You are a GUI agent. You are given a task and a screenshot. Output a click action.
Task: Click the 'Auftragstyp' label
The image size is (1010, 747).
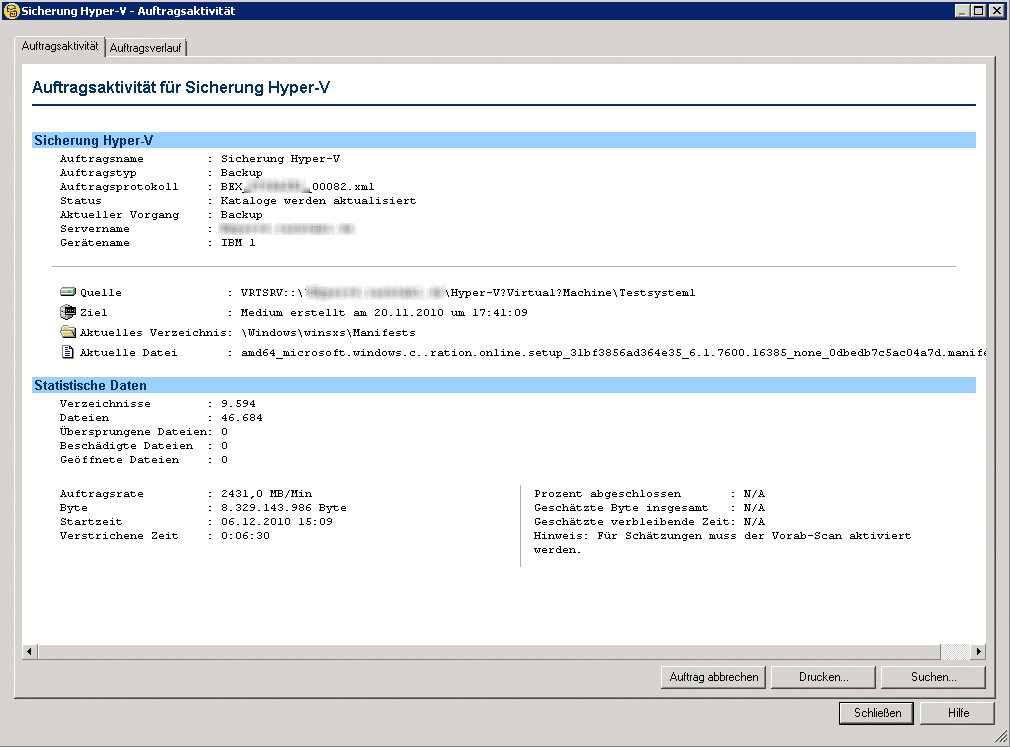[98, 173]
